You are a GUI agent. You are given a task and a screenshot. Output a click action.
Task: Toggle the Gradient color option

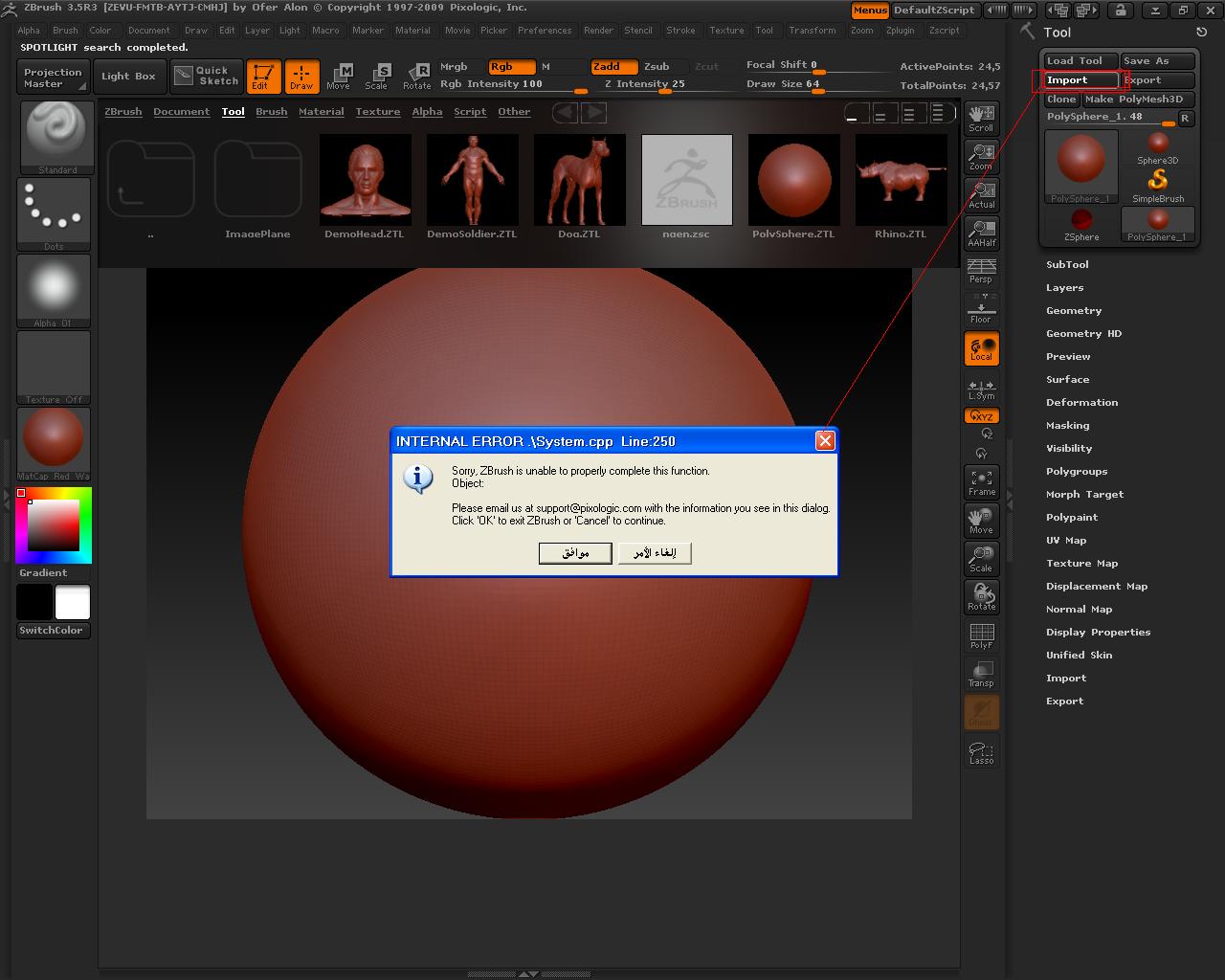44,572
